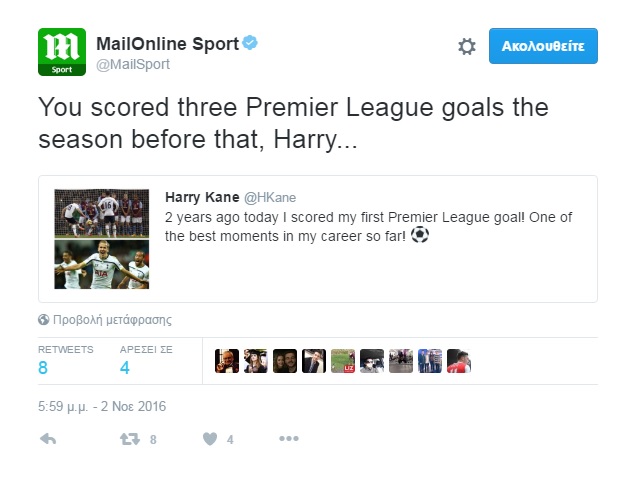
Task: Expand the three-dot more options menu
Action: [x=288, y=439]
